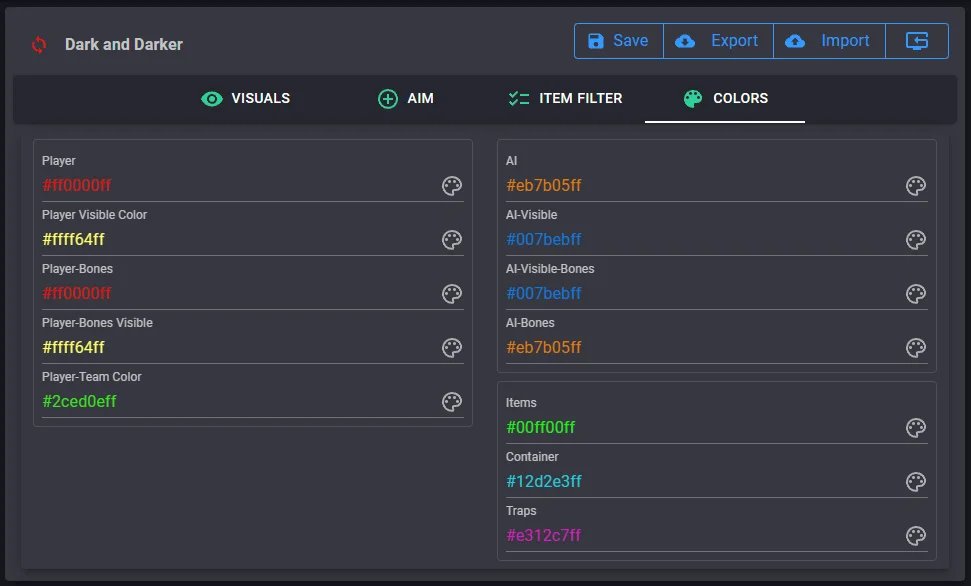Import settings with the Import button
The image size is (971, 586).
829,41
